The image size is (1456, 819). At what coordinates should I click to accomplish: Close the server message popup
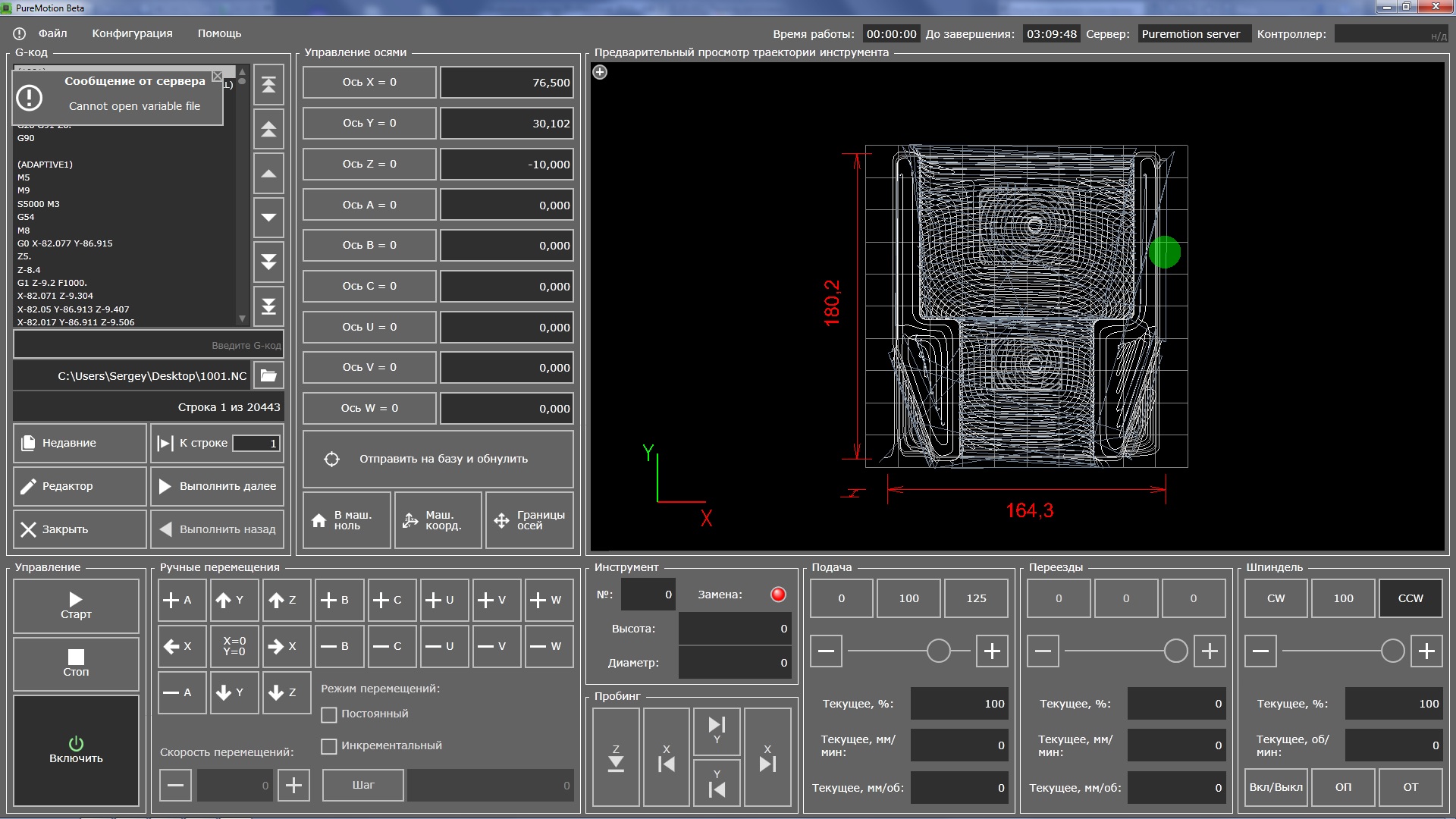(x=218, y=76)
